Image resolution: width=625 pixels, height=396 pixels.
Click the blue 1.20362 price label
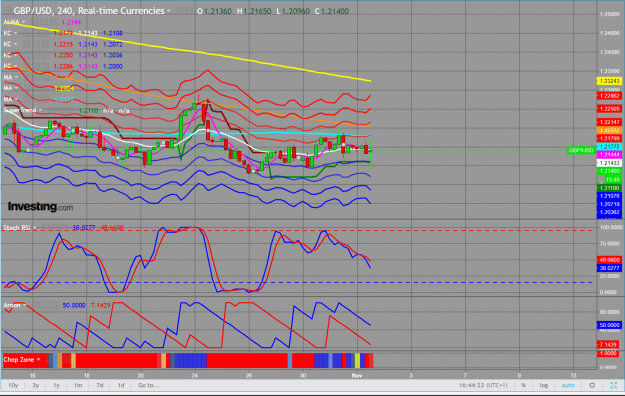(x=609, y=212)
